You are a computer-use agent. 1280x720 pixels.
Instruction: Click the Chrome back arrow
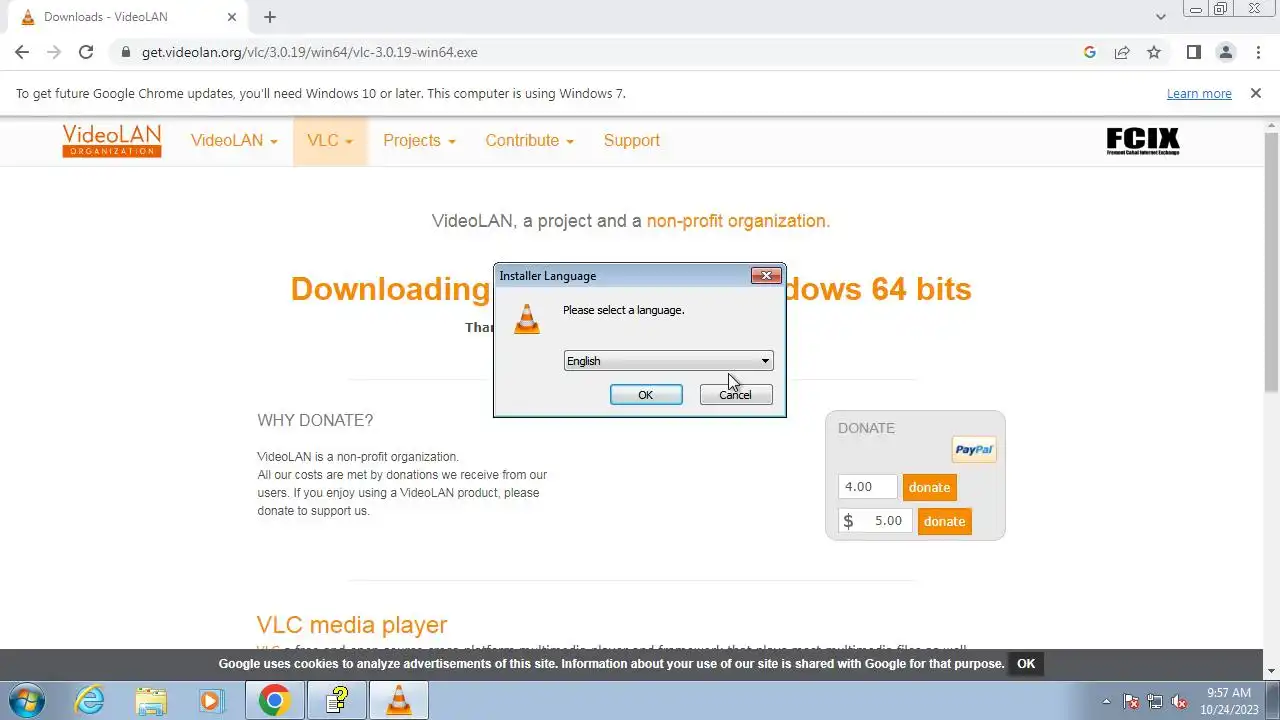point(22,52)
